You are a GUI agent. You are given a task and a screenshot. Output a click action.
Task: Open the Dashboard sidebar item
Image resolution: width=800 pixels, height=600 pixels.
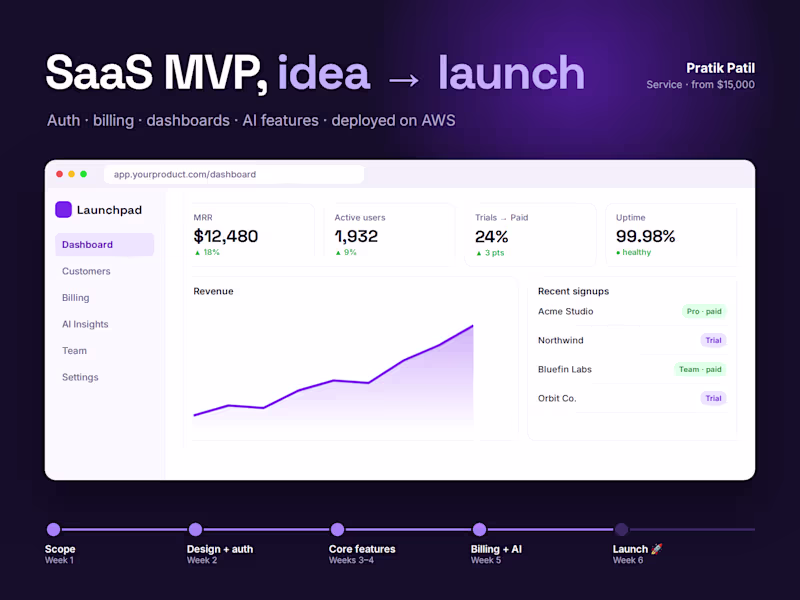[x=105, y=244]
